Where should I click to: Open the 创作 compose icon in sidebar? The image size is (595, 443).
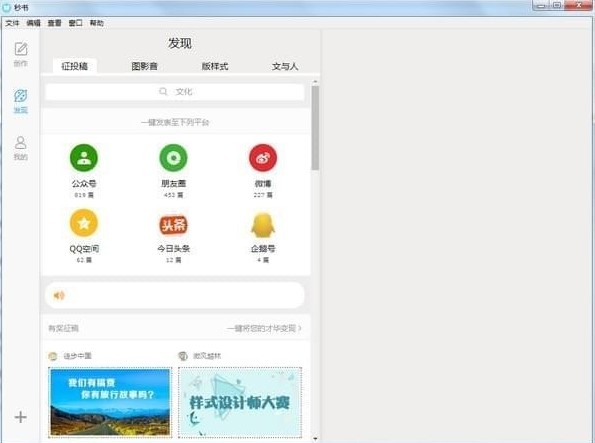click(21, 49)
